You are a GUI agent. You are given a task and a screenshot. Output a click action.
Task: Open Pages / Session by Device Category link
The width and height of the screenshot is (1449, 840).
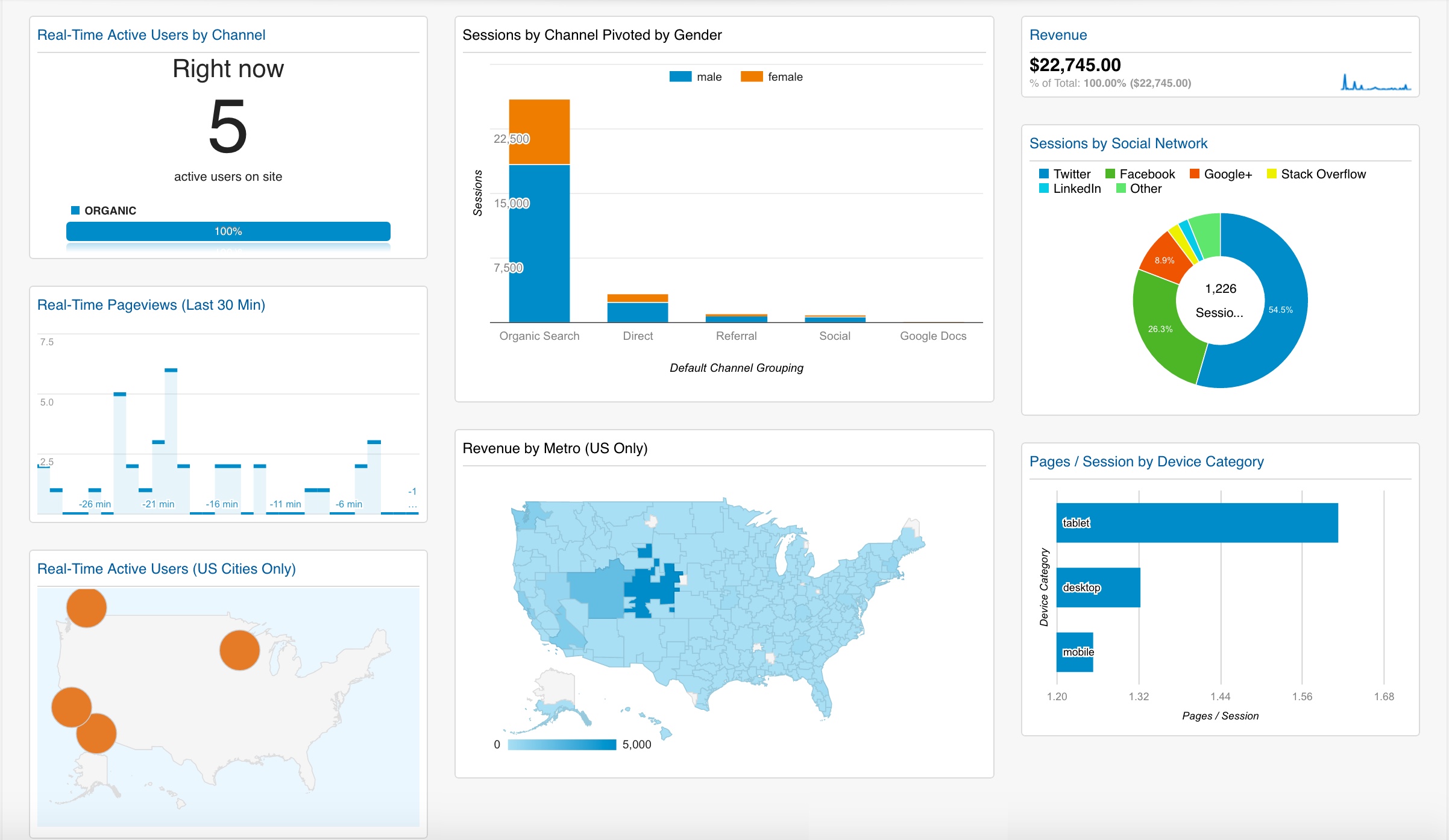click(x=1146, y=462)
